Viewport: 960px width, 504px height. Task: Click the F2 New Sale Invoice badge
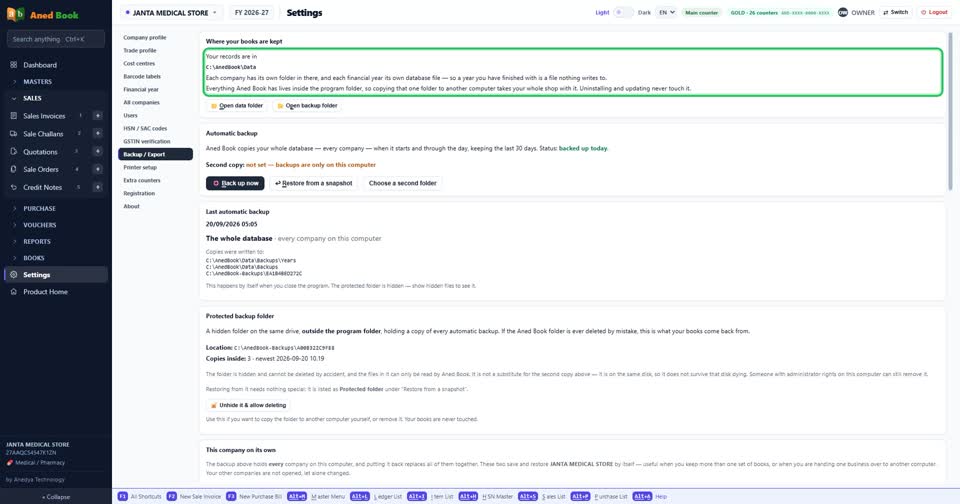coord(171,497)
